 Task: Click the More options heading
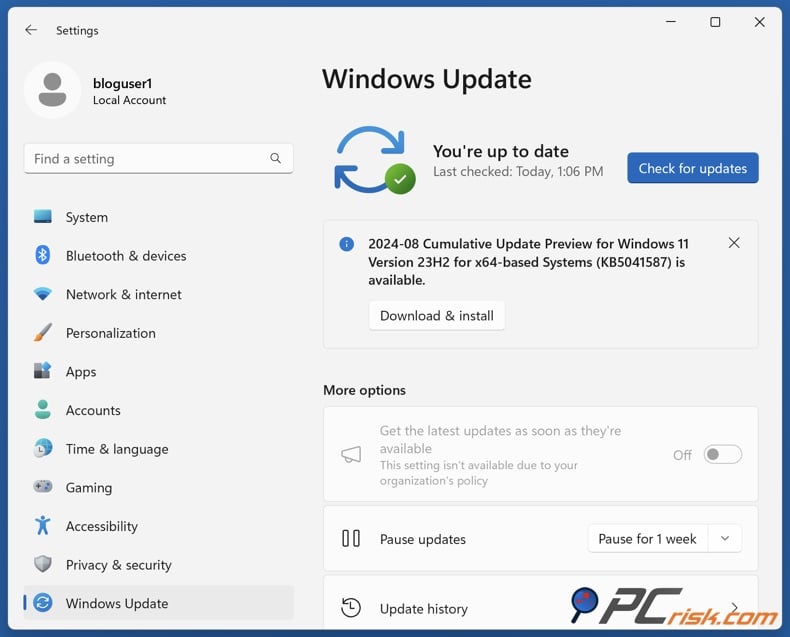click(364, 390)
